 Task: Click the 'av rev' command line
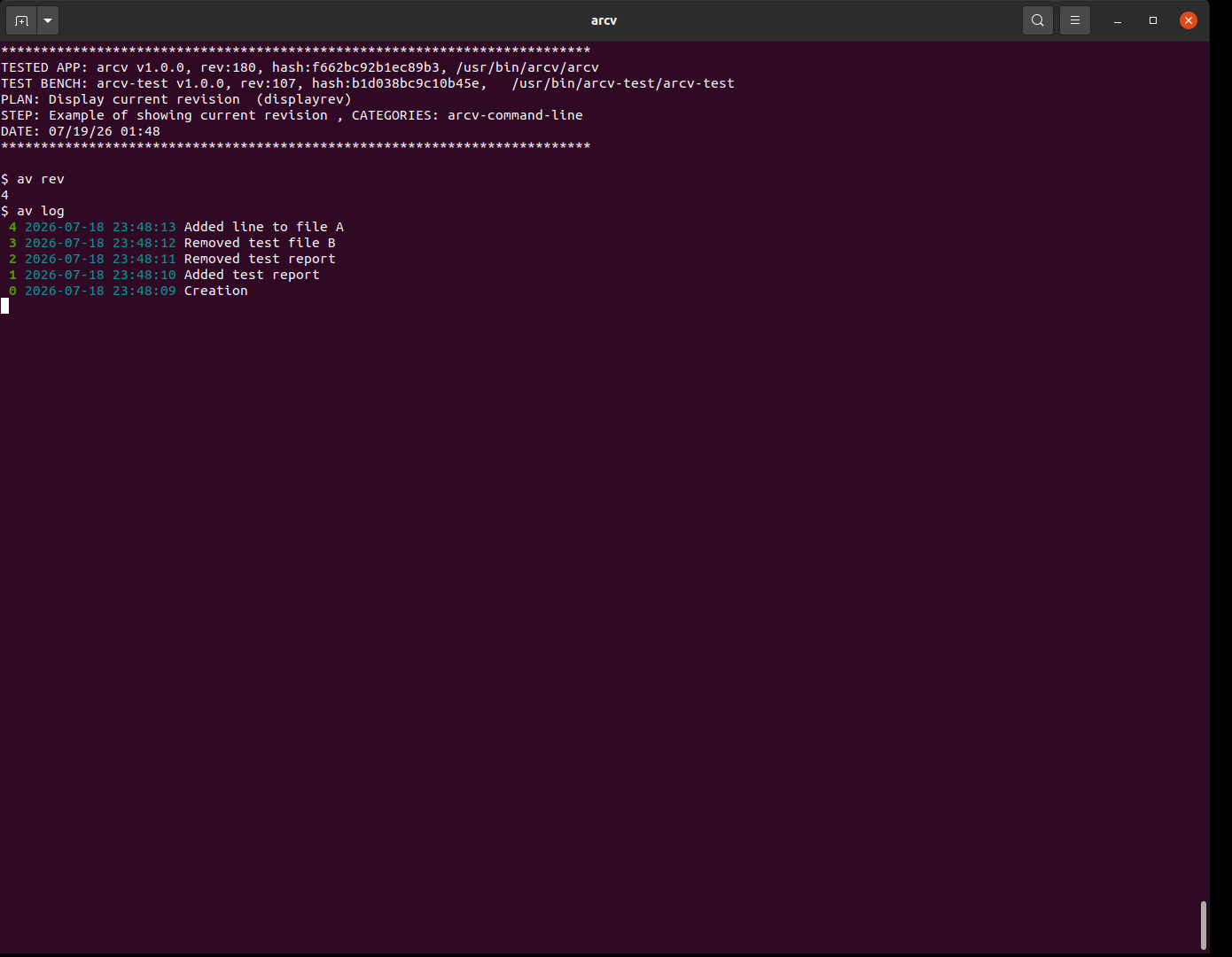click(x=33, y=179)
